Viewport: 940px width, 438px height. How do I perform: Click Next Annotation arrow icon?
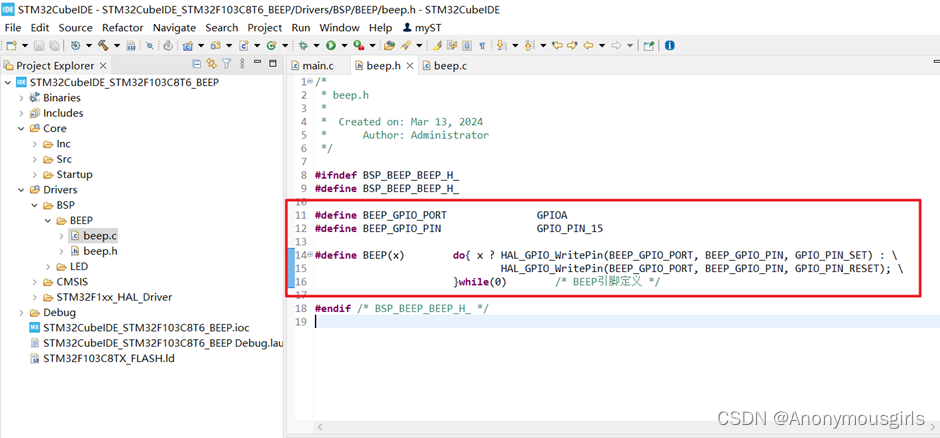500,46
